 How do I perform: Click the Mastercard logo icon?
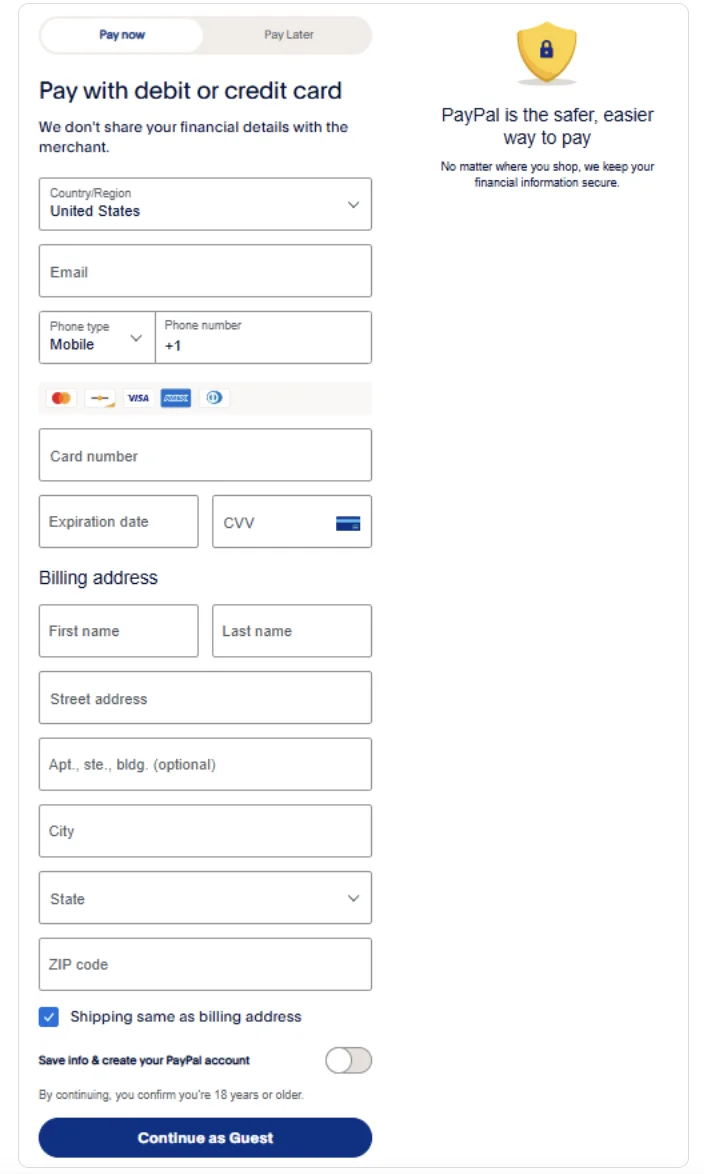pyautogui.click(x=61, y=398)
